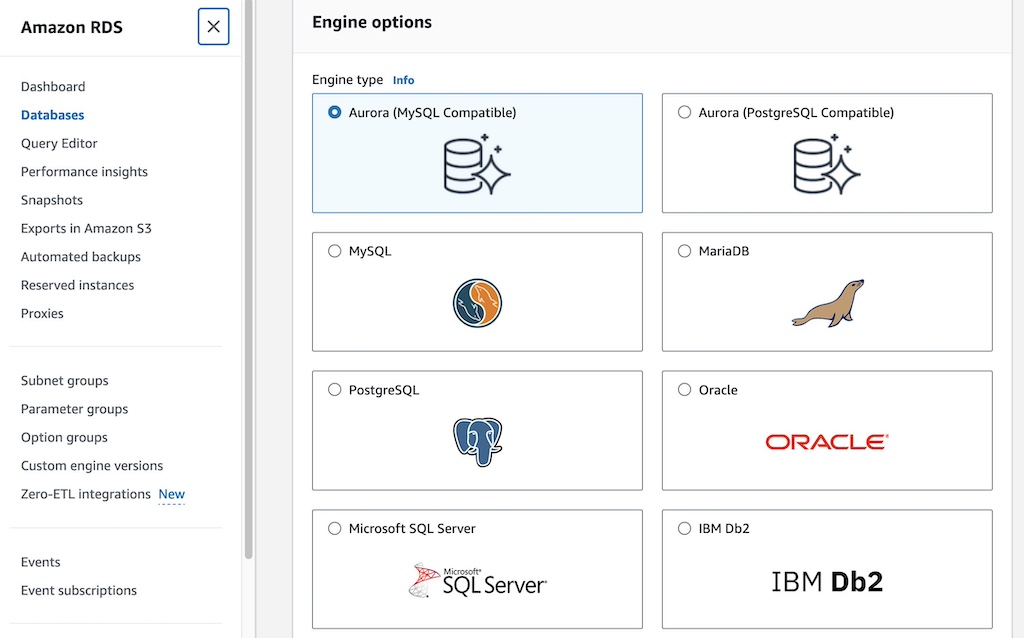1024x638 pixels.
Task: Open the Info link beside Engine type
Action: [403, 80]
